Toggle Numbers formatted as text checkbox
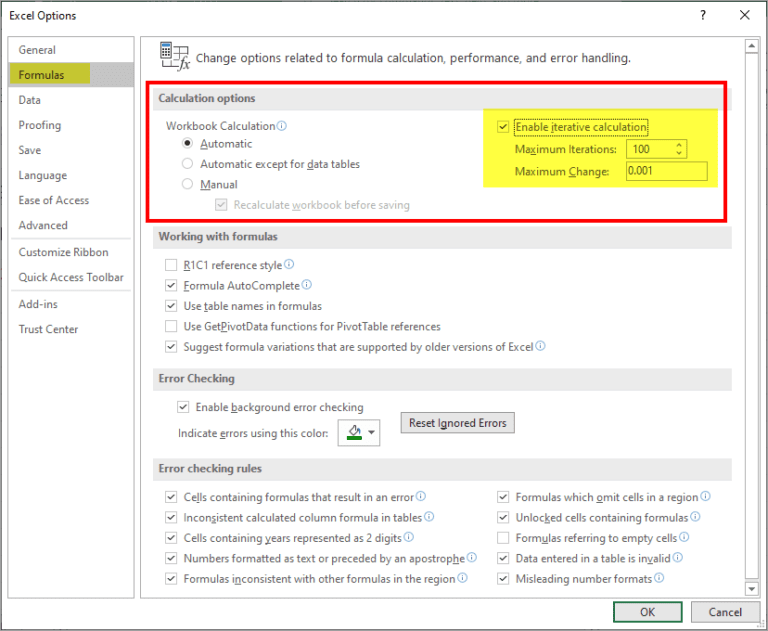The width and height of the screenshot is (768, 631). 171,558
